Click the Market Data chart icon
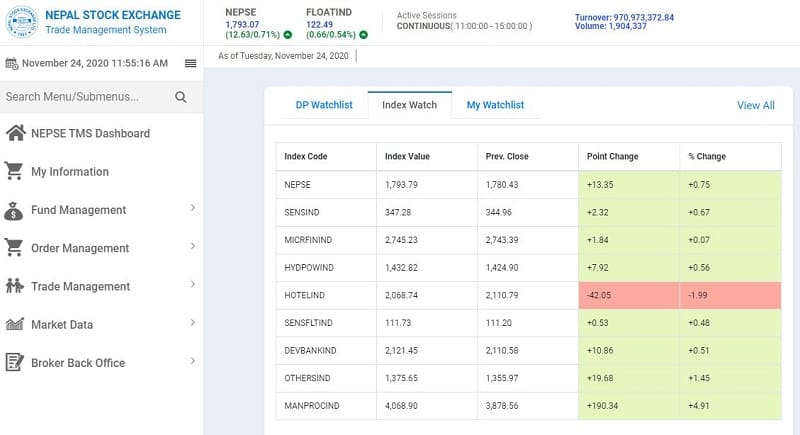Image resolution: width=800 pixels, height=435 pixels. point(15,324)
